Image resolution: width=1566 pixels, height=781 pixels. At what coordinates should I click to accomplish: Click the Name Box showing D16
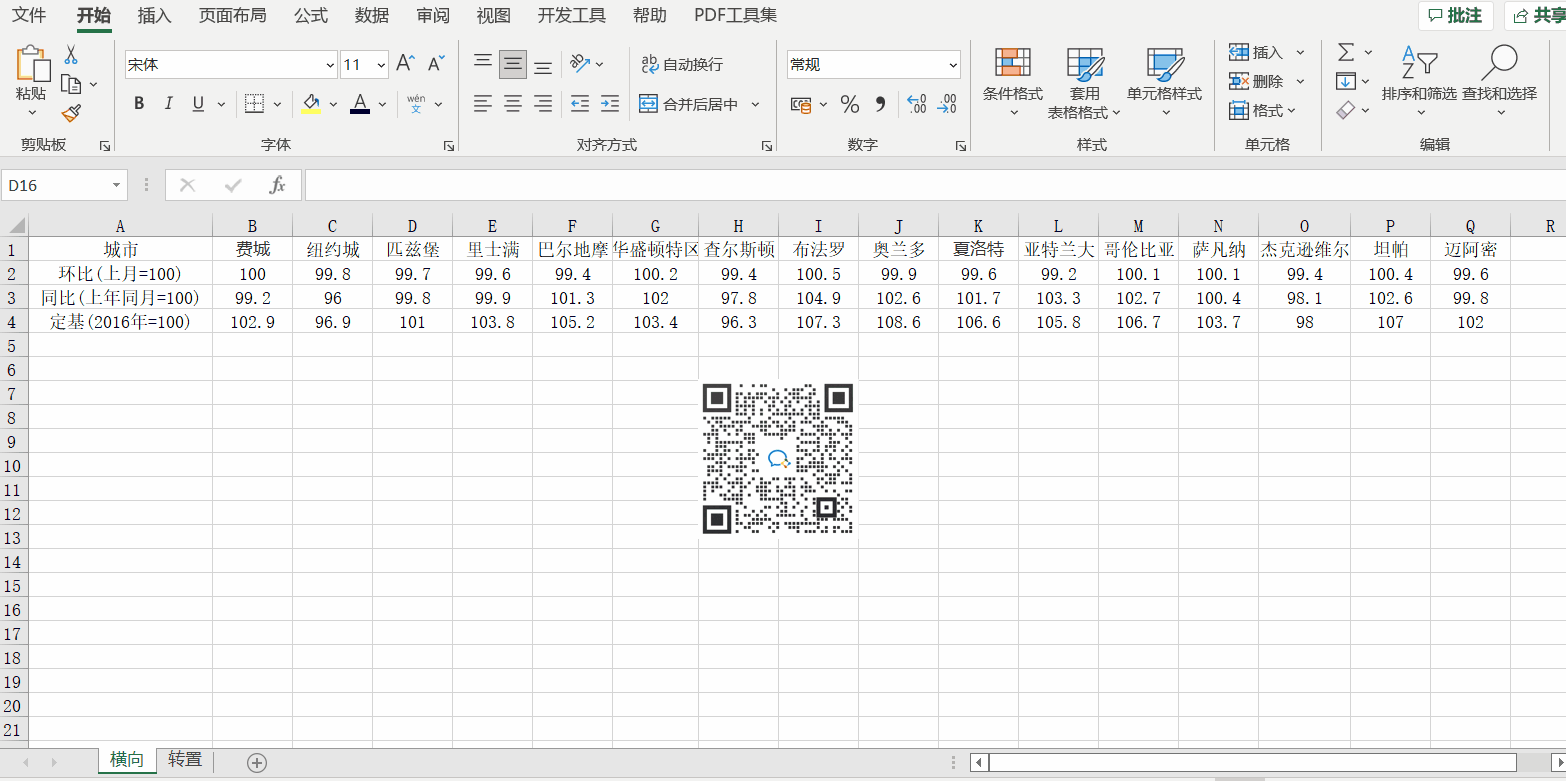(x=55, y=186)
